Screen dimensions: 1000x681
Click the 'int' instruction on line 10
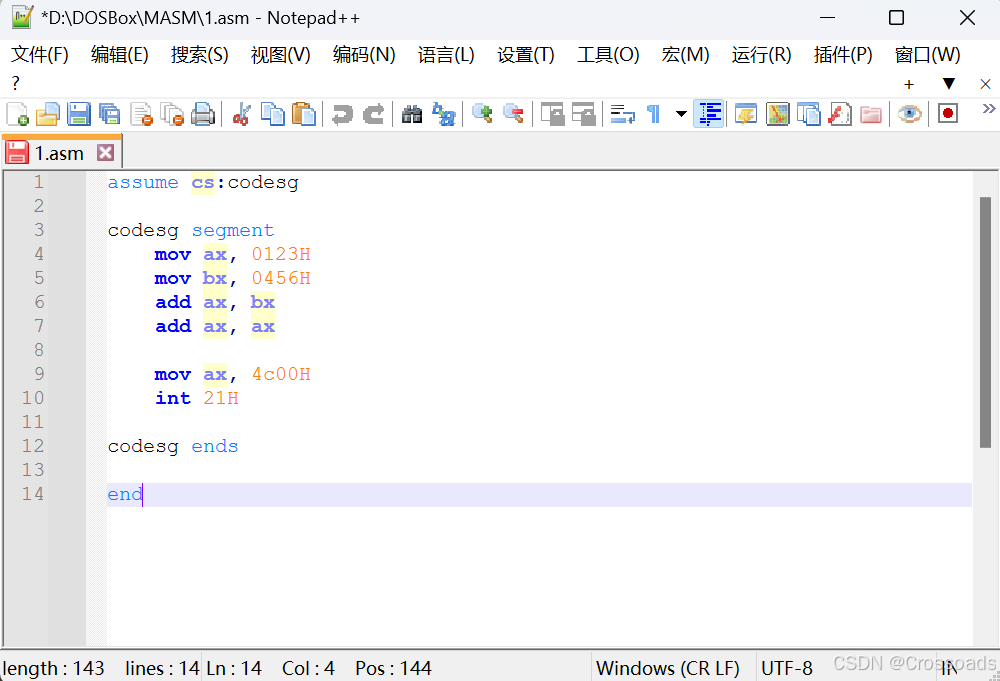tap(173, 399)
